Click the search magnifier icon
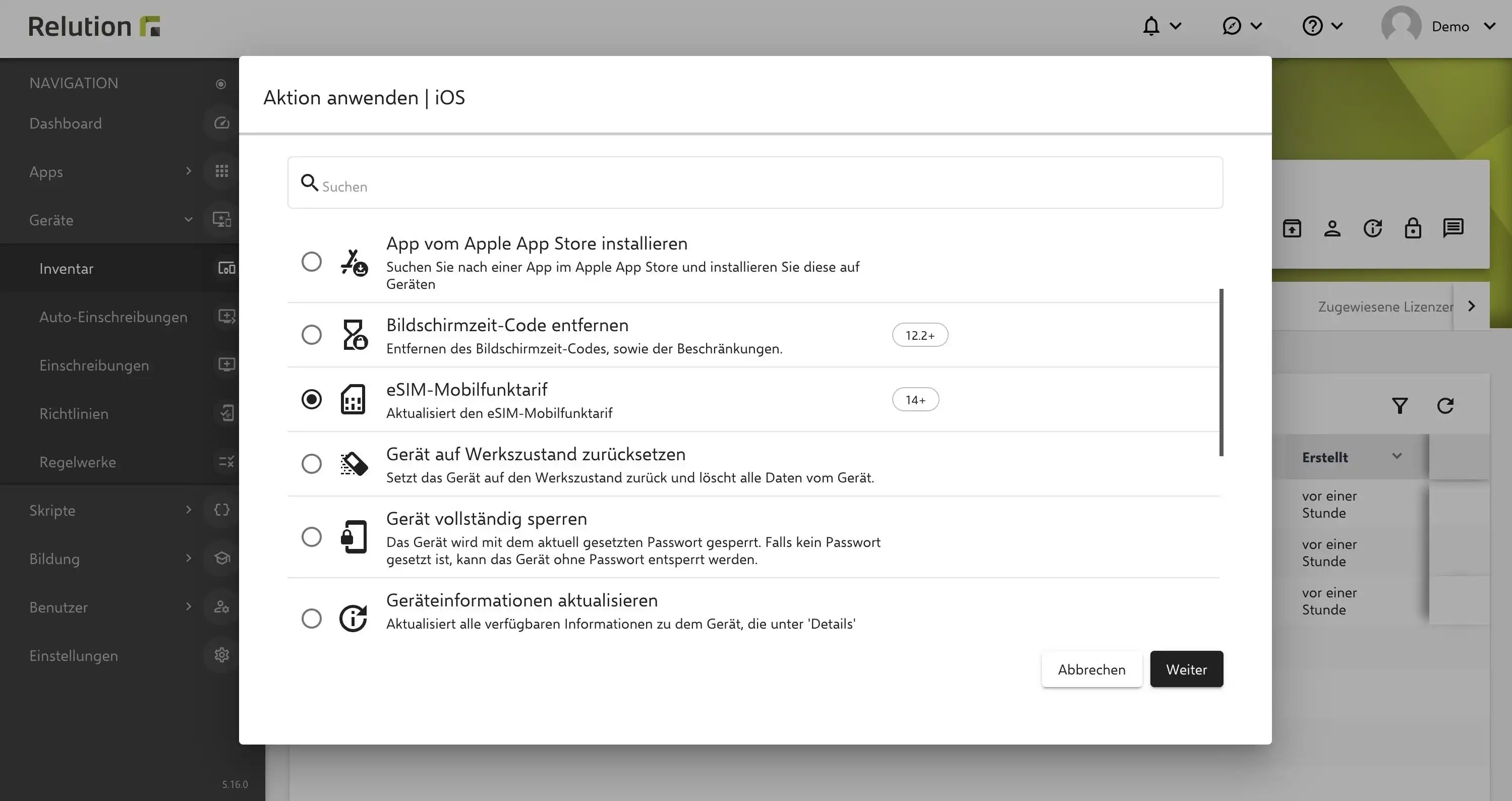 pyautogui.click(x=309, y=182)
